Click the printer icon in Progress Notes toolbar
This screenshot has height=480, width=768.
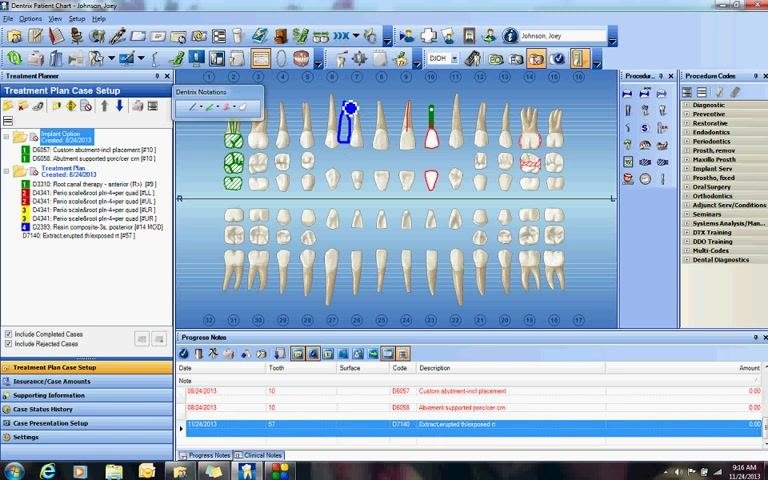coord(229,354)
